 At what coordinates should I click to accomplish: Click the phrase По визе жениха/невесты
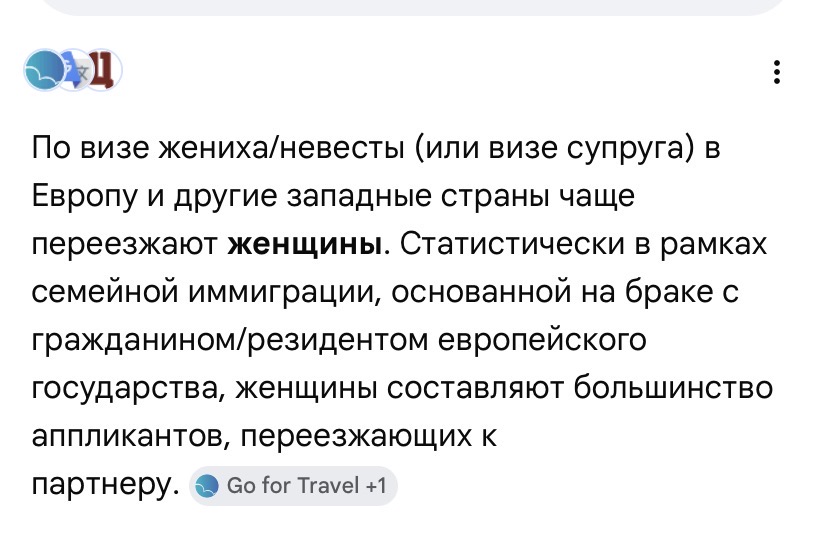pos(218,148)
